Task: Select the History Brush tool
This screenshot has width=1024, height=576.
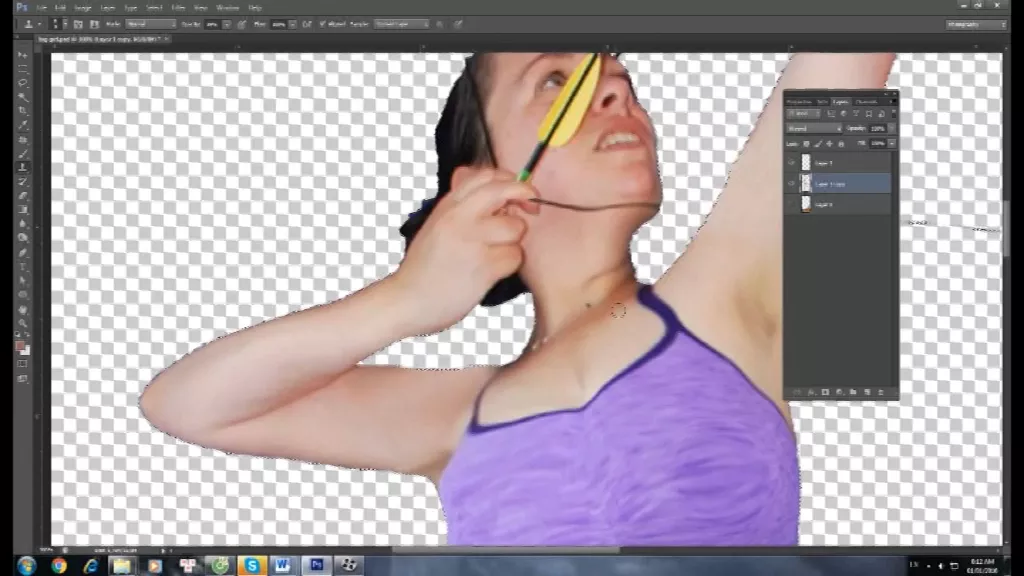Action: (x=23, y=181)
